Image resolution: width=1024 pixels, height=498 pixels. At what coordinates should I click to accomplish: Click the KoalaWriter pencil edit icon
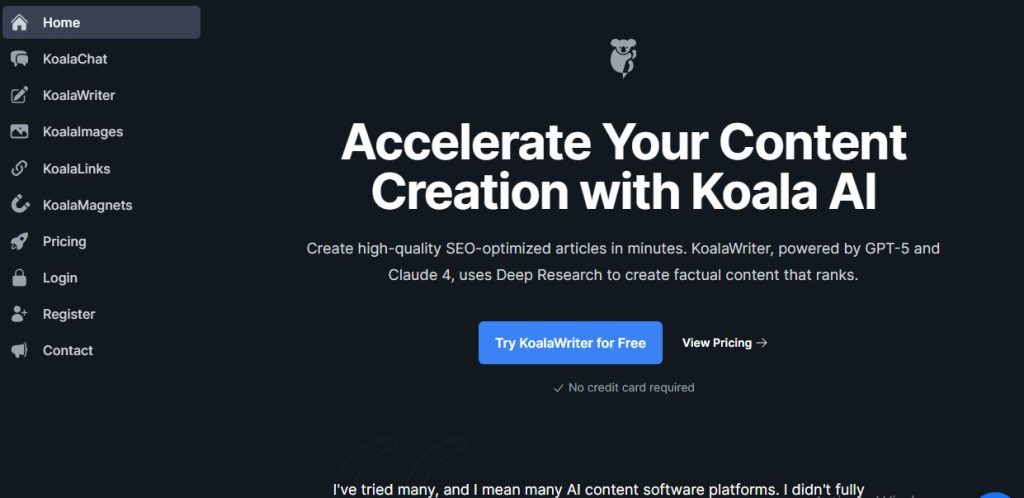(20, 95)
